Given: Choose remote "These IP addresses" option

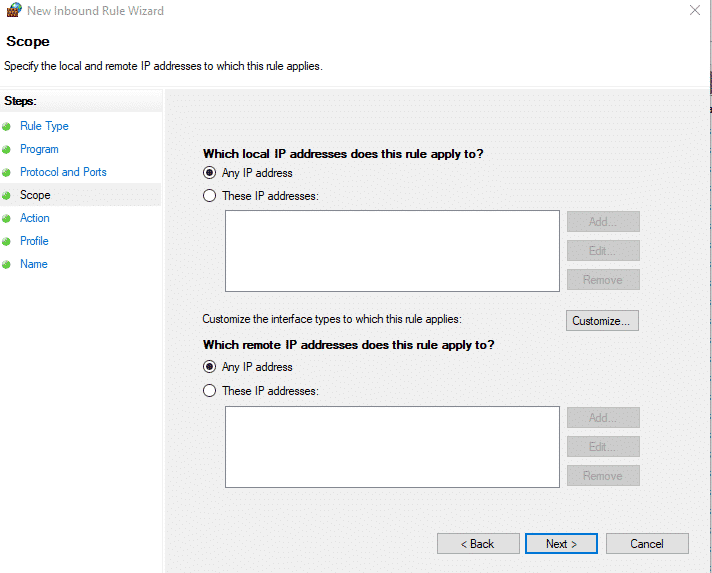Looking at the screenshot, I should [209, 391].
